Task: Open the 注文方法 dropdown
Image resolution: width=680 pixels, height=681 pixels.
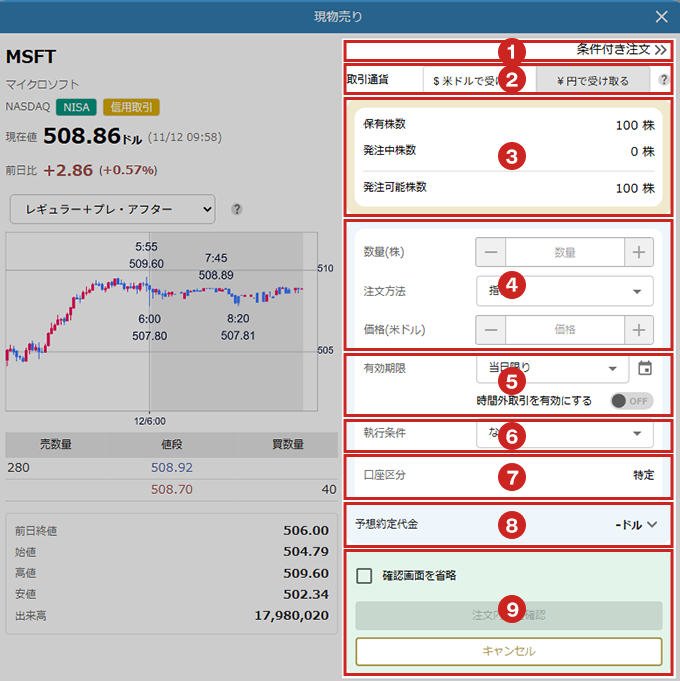Action: (565, 291)
